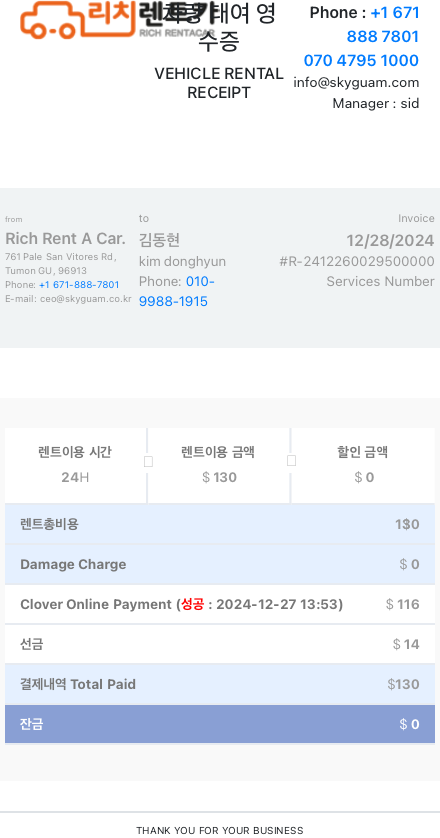Viewport: 440px width, 838px height.
Task: Click invoice number #R-2412260029500000
Action: pyautogui.click(x=357, y=261)
